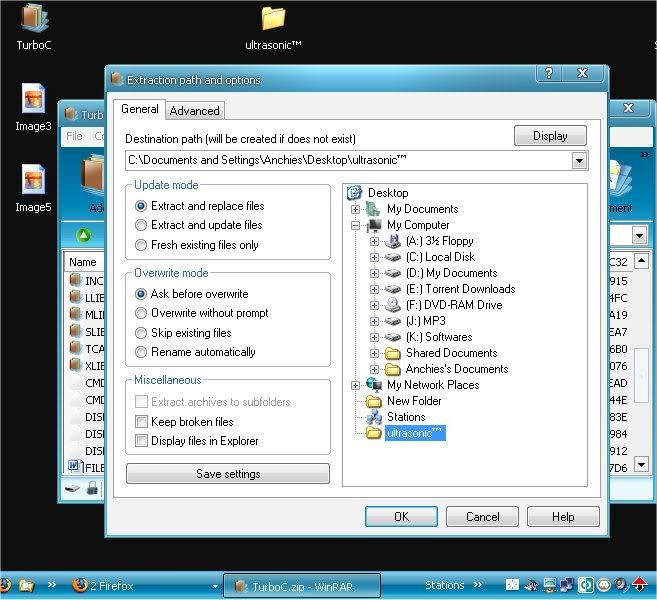Click the FILE Word document icon in WinRAR list
This screenshot has height=600, width=657.
75,466
